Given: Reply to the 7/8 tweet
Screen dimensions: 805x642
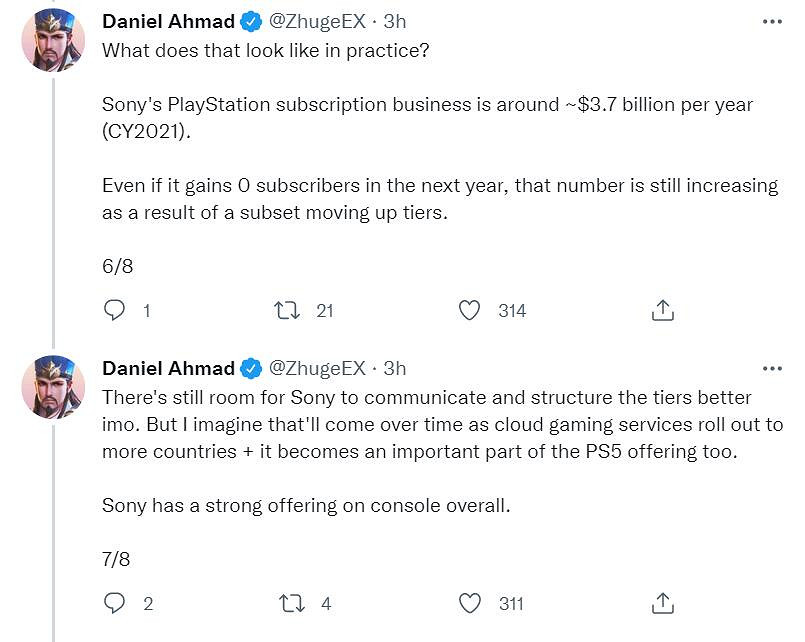Looking at the screenshot, I should (x=115, y=603).
